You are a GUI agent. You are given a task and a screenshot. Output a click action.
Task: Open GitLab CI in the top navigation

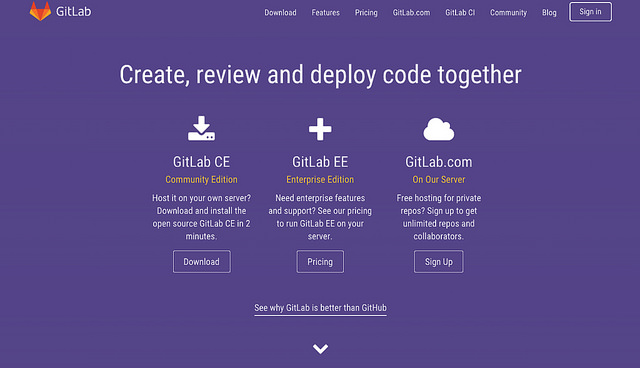click(x=460, y=13)
